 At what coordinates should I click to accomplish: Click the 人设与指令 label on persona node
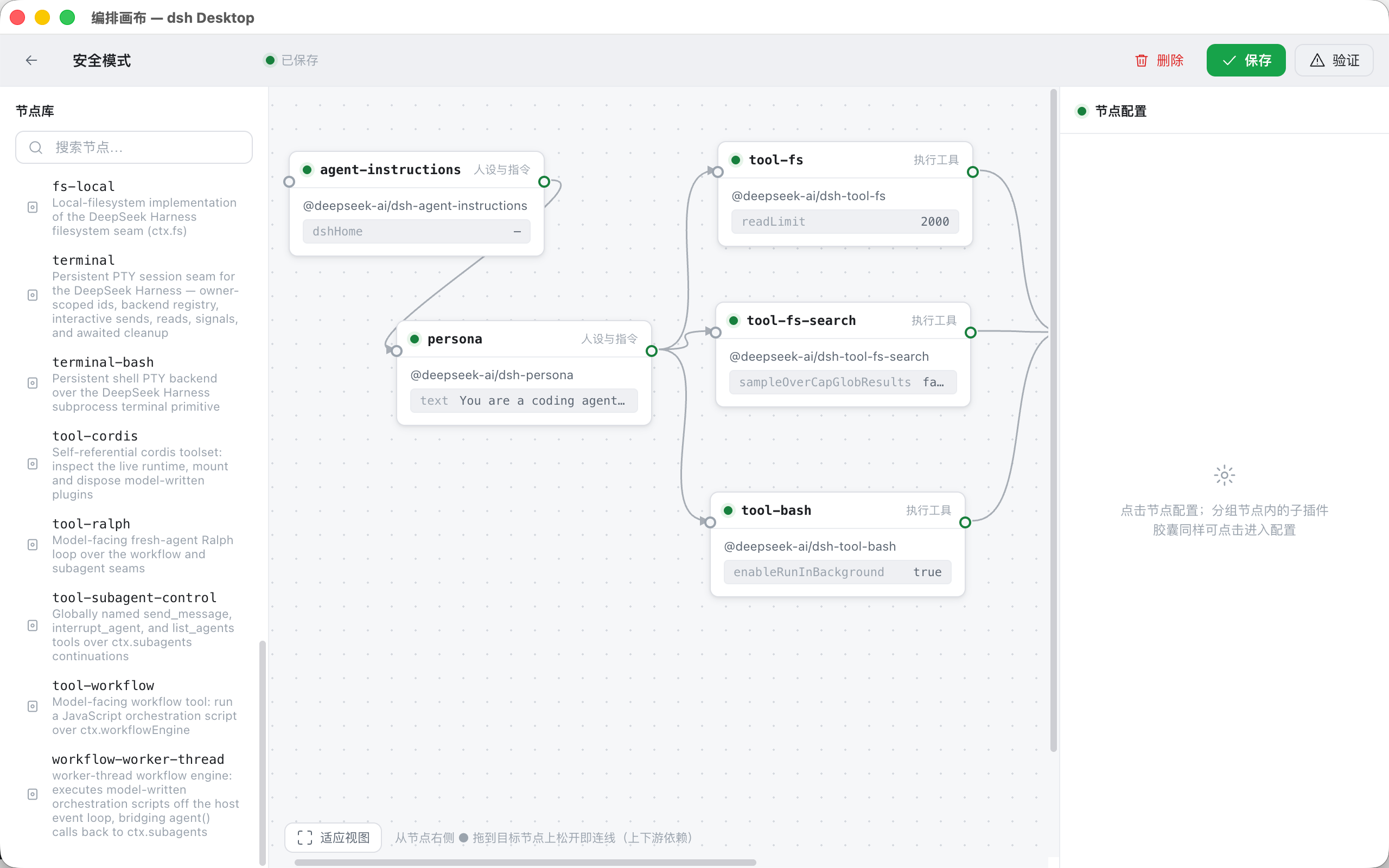pyautogui.click(x=609, y=339)
